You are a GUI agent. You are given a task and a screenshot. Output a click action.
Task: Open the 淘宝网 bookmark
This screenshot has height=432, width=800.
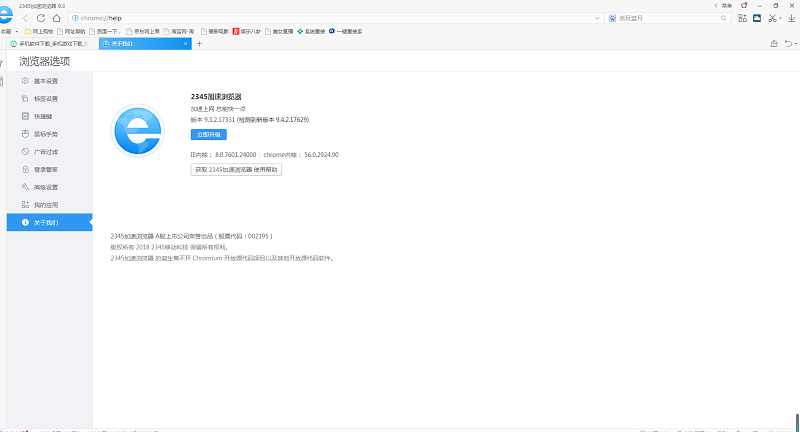[x=179, y=32]
